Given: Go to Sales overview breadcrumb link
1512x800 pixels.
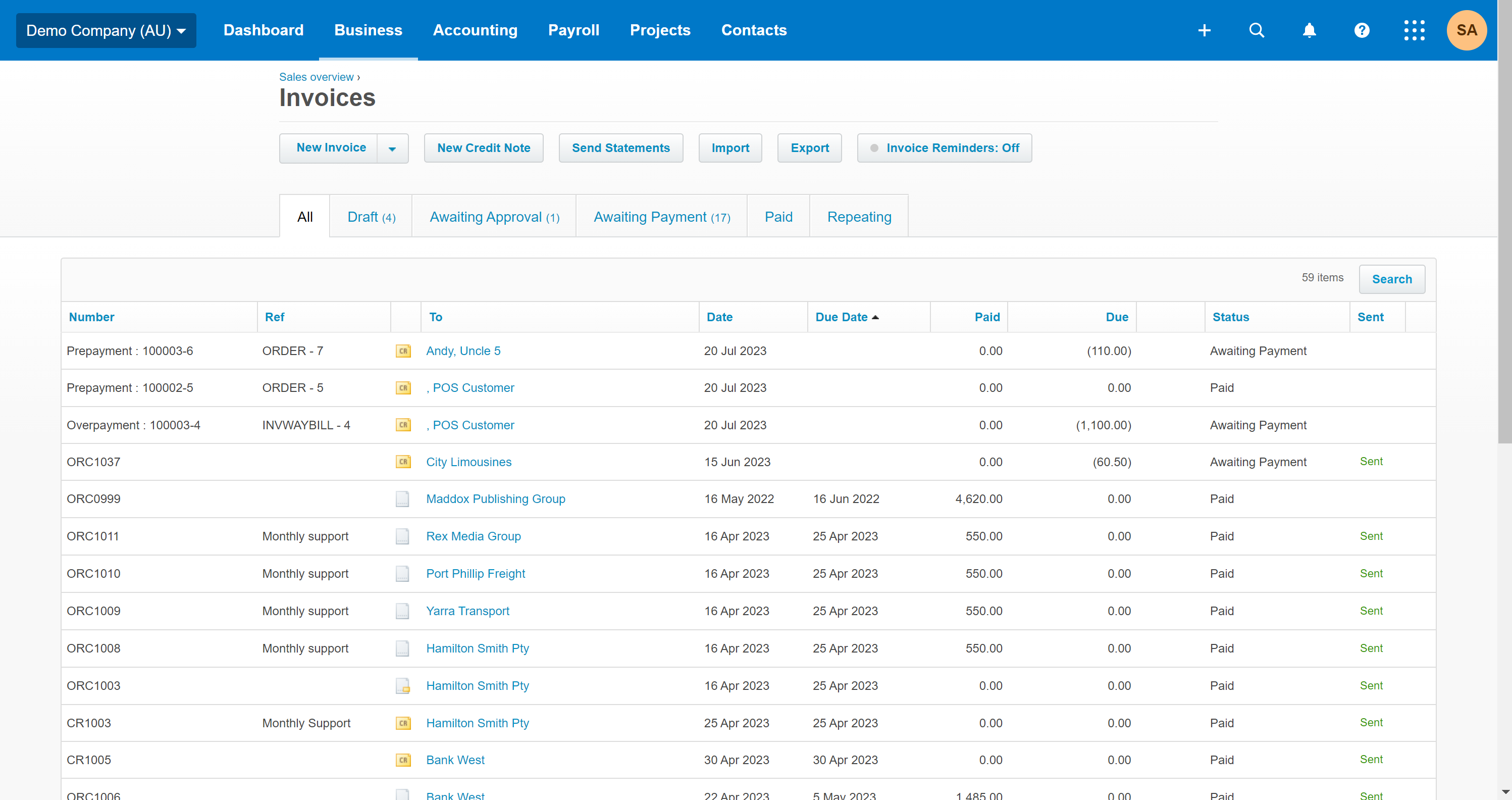Looking at the screenshot, I should click(x=317, y=77).
